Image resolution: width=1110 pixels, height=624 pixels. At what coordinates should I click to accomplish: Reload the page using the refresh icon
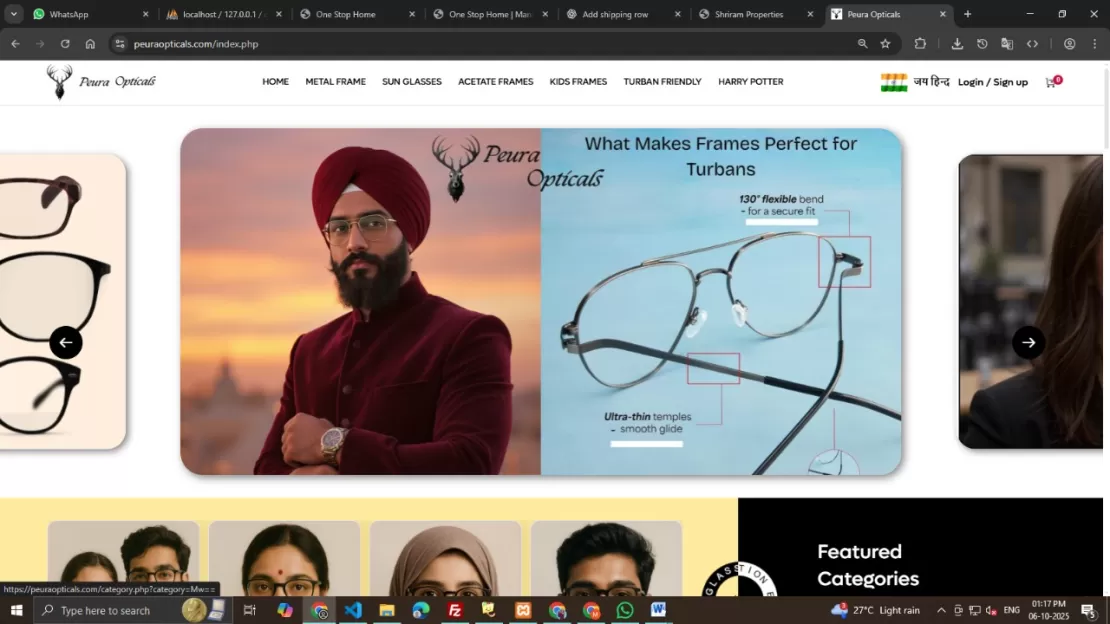click(x=65, y=44)
